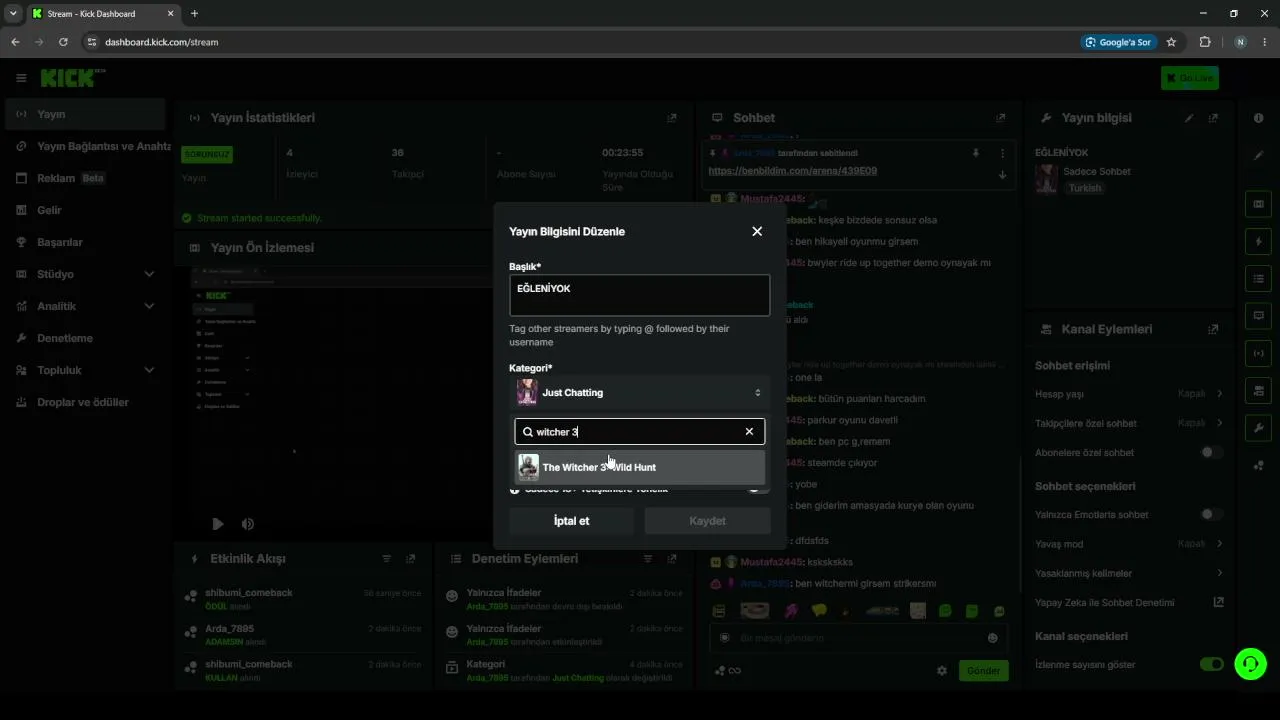Open the Yayın sidebar page
The width and height of the screenshot is (1280, 720).
85,114
